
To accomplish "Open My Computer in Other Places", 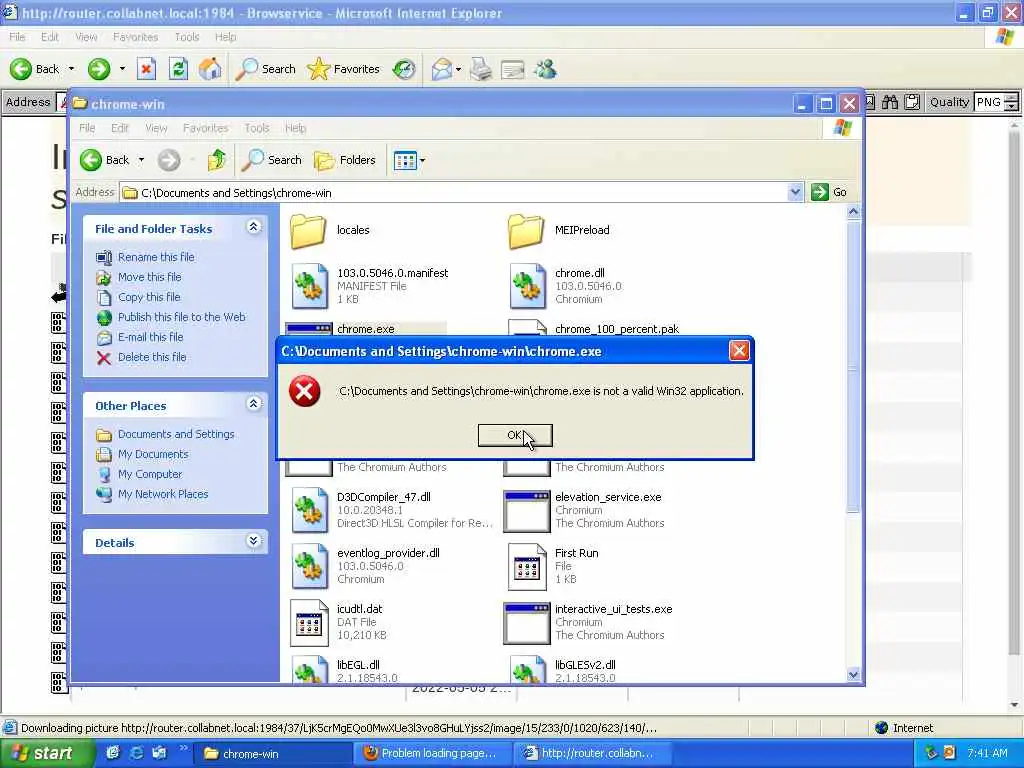I will tap(150, 474).
